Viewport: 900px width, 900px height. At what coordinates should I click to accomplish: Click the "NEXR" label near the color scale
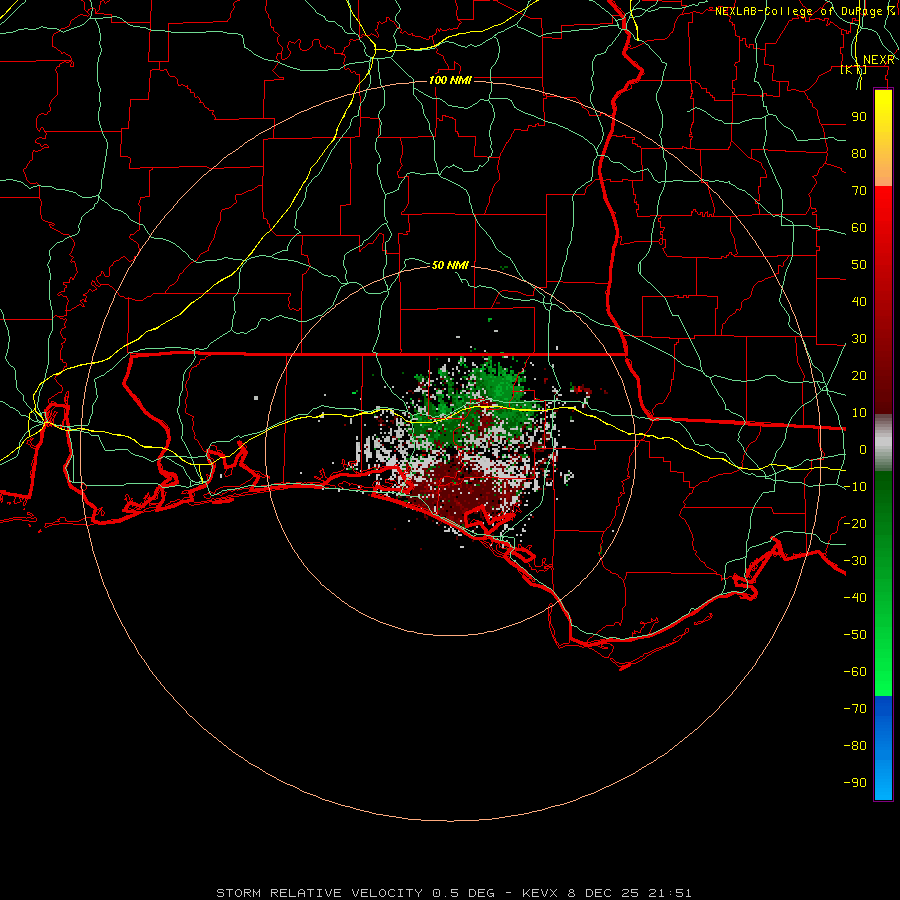coord(878,60)
